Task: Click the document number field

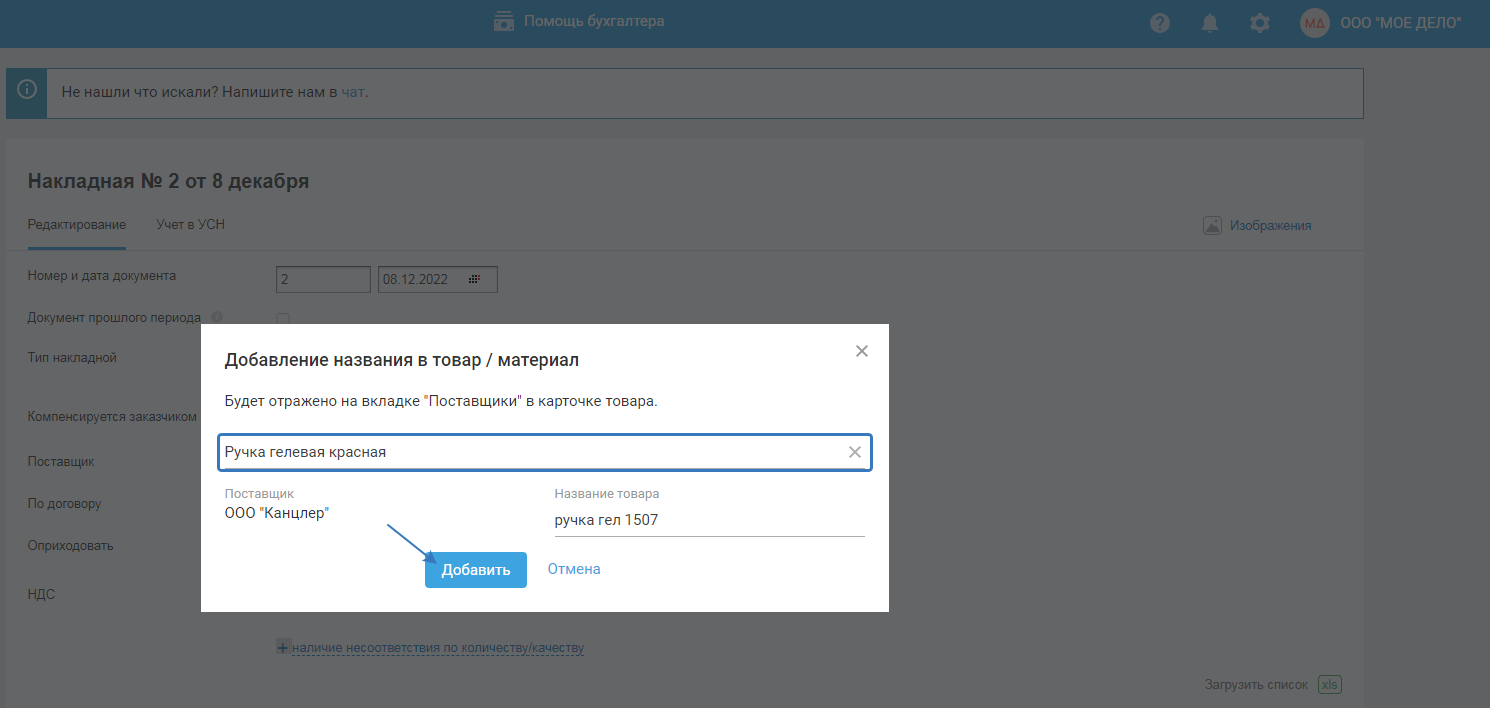Action: point(323,280)
